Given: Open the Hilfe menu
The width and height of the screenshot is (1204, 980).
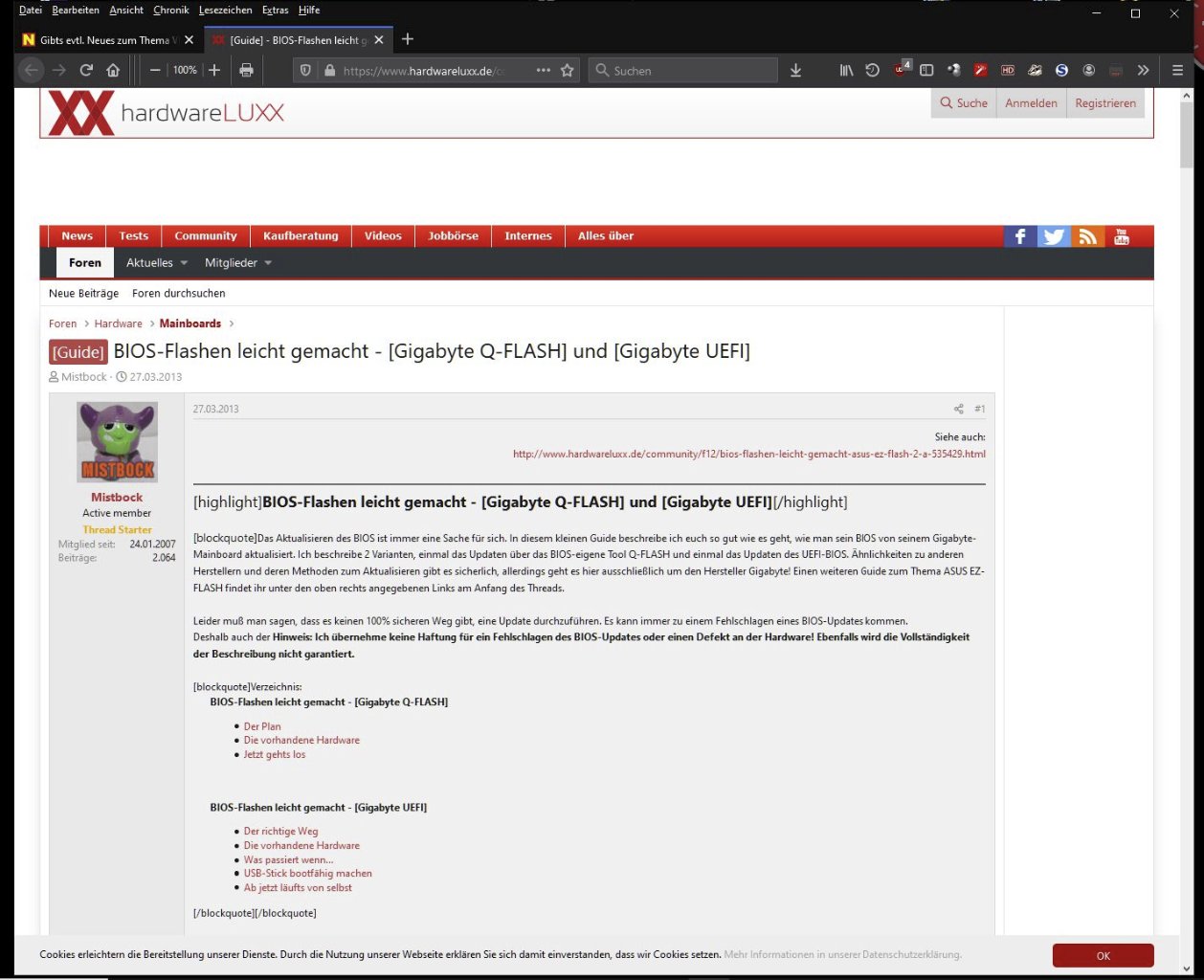Looking at the screenshot, I should 309,10.
